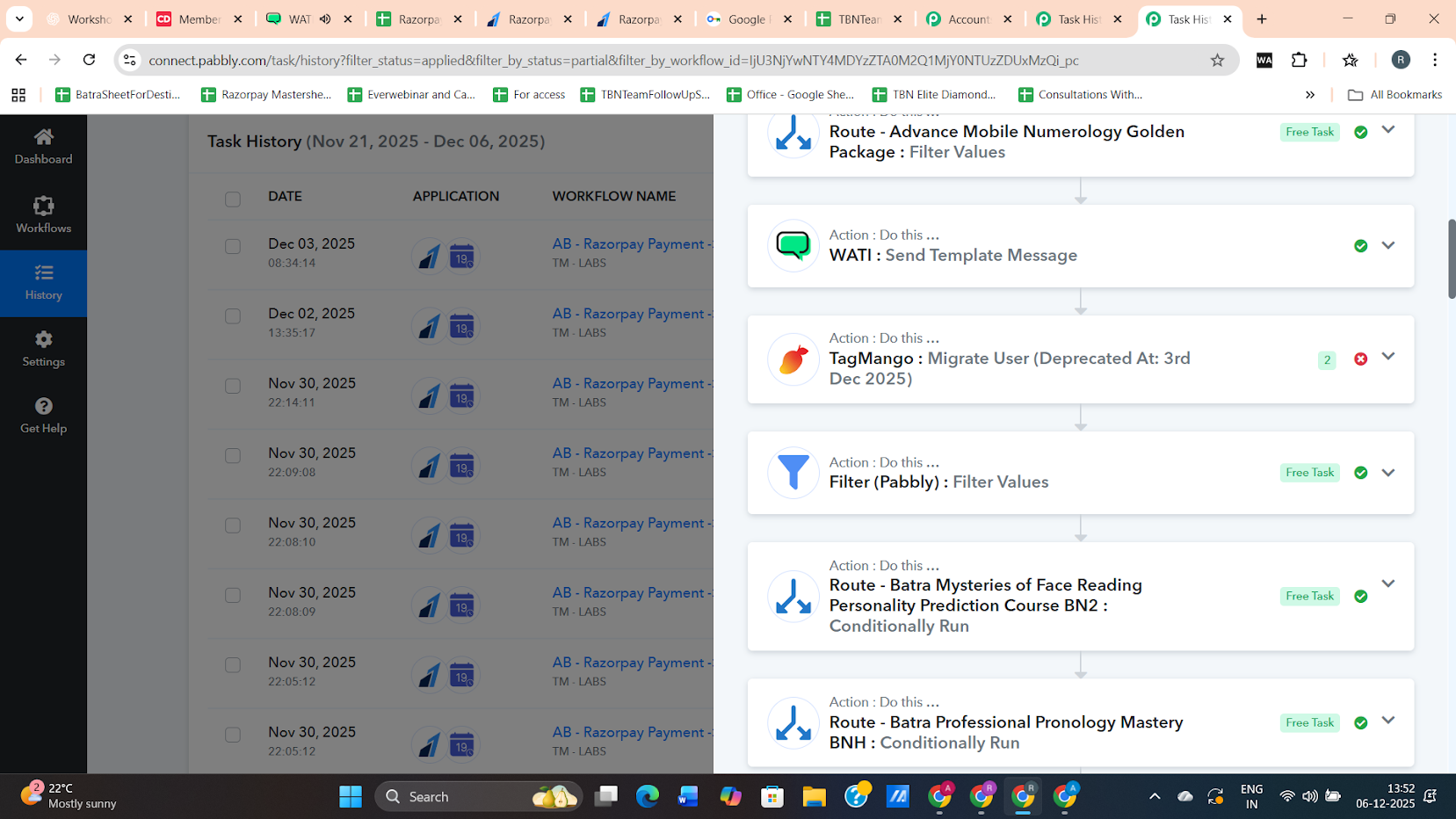
Task: Go to Workflows in the sidebar
Action: pyautogui.click(x=43, y=215)
